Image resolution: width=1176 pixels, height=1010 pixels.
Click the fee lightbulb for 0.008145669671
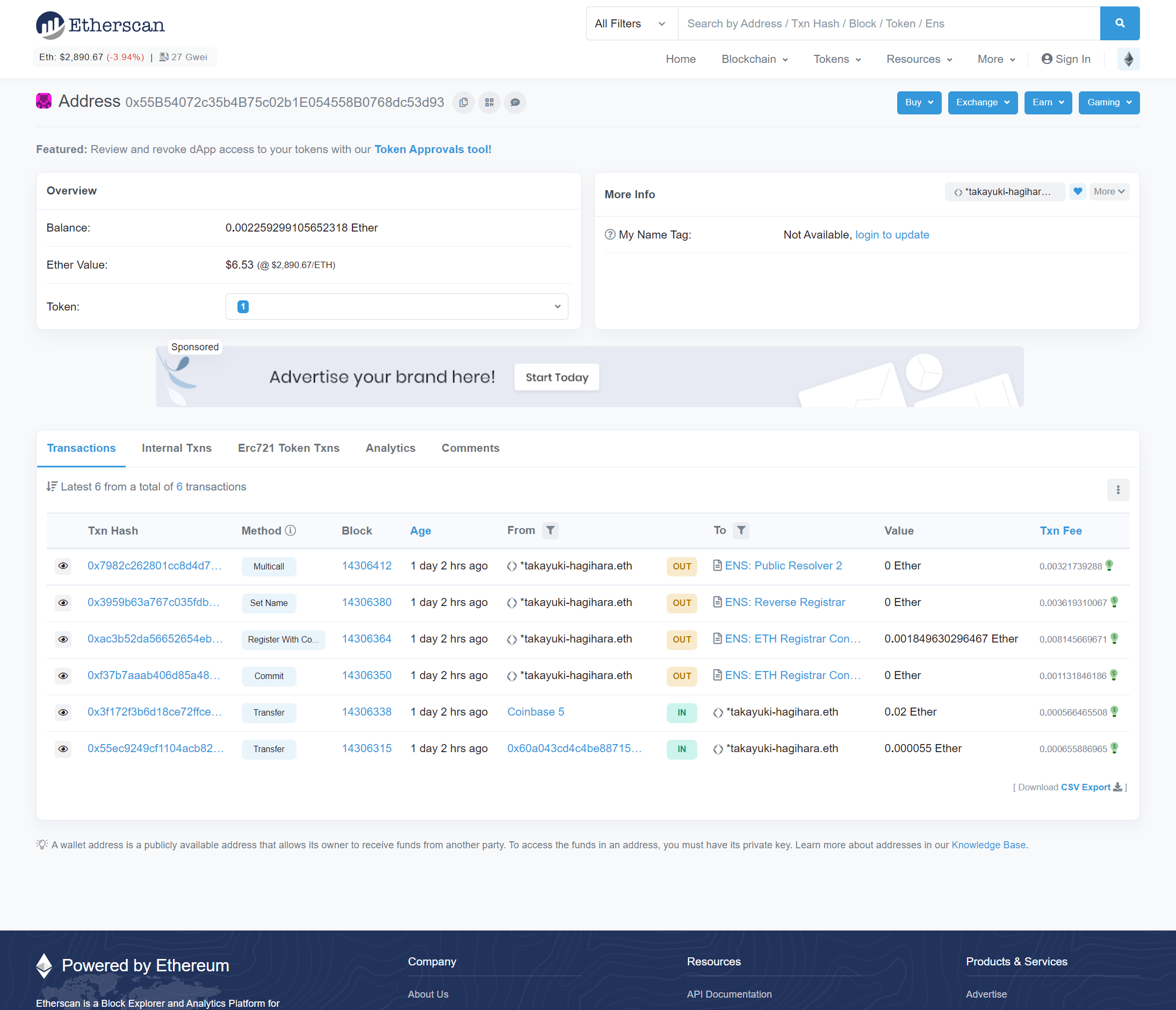(1114, 638)
